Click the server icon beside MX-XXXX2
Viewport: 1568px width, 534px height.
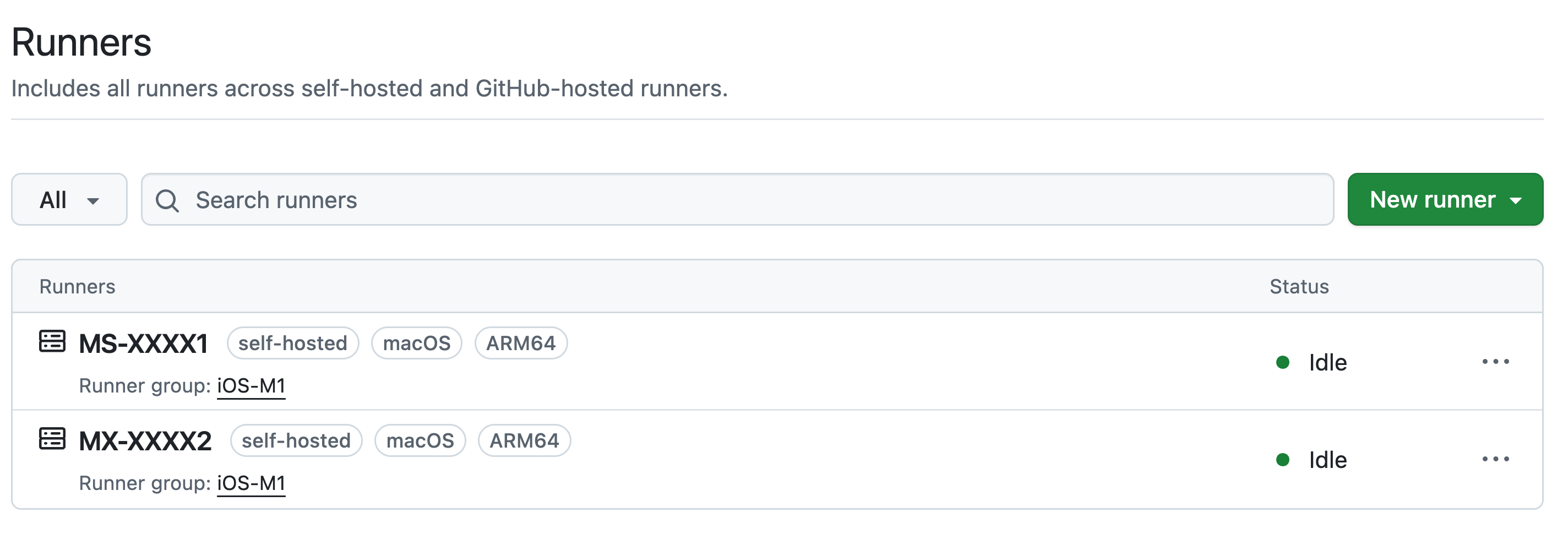(52, 439)
